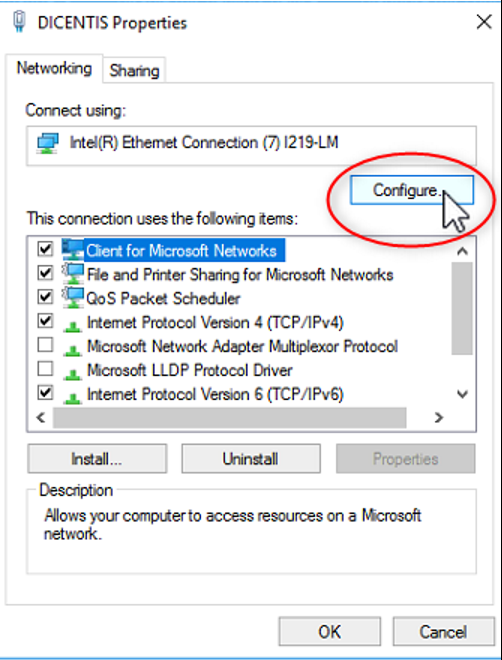Select the Microsoft LLDP Protocol Driver icon

tap(72, 374)
